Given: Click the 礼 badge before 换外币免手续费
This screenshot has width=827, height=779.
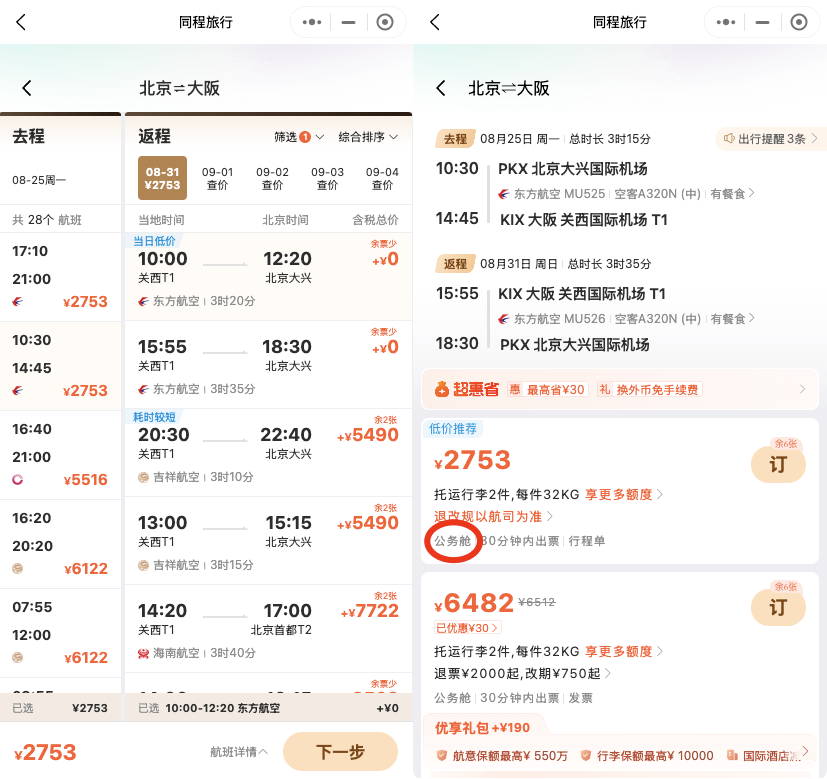Looking at the screenshot, I should [604, 390].
